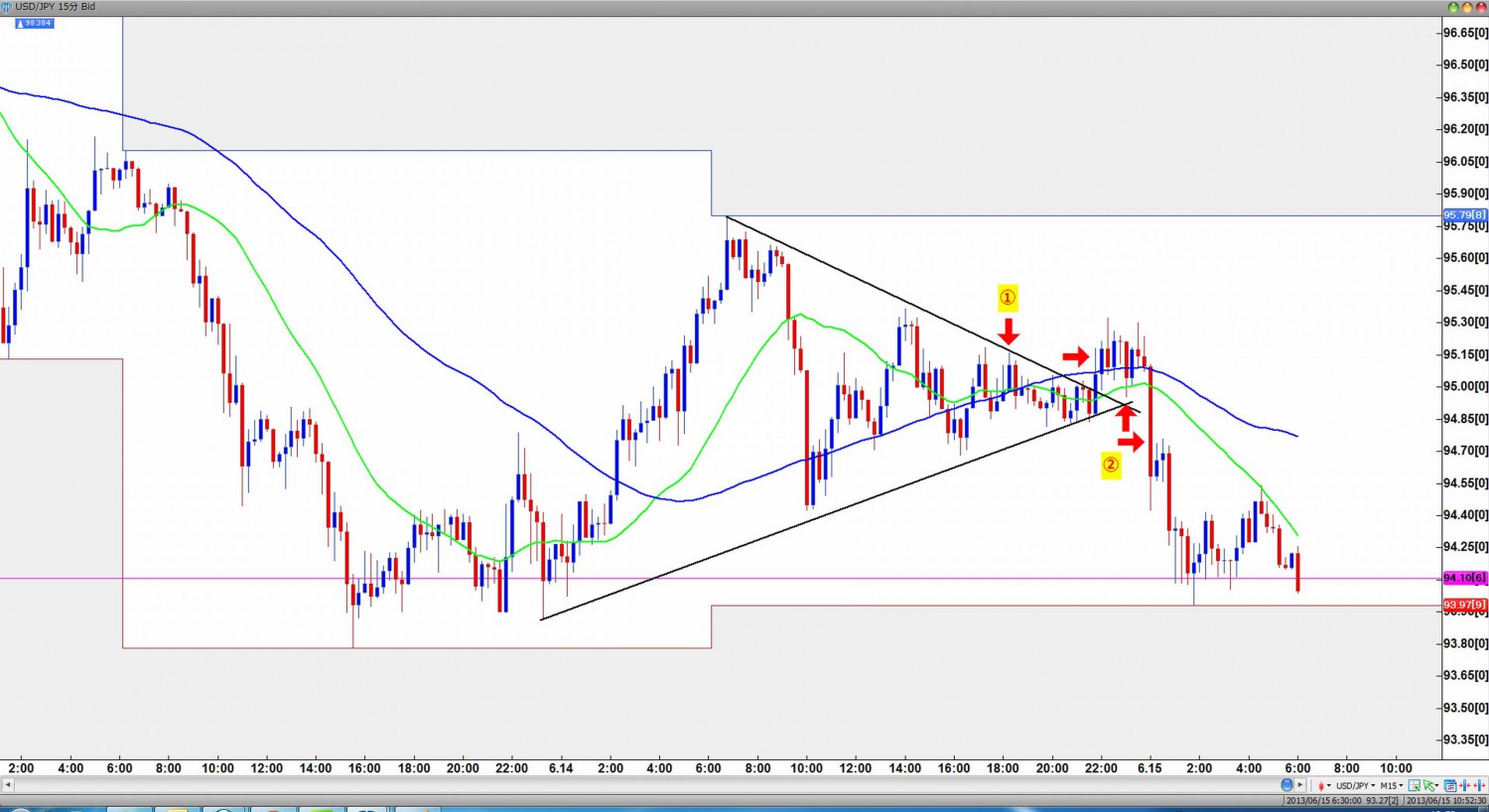1489x812 pixels.
Task: Click the green window button in title bar
Action: [x=1453, y=7]
